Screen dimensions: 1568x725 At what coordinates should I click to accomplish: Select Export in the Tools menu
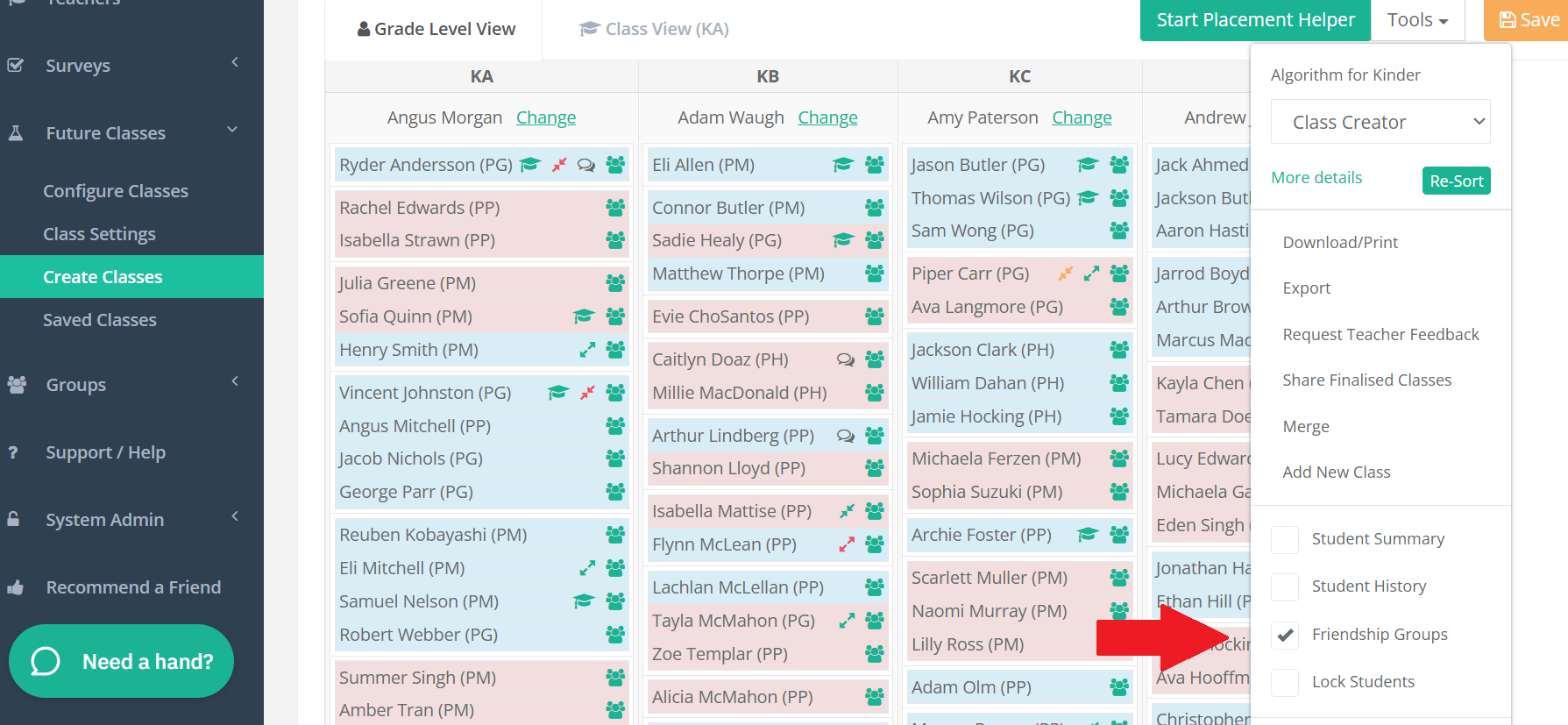pyautogui.click(x=1306, y=288)
